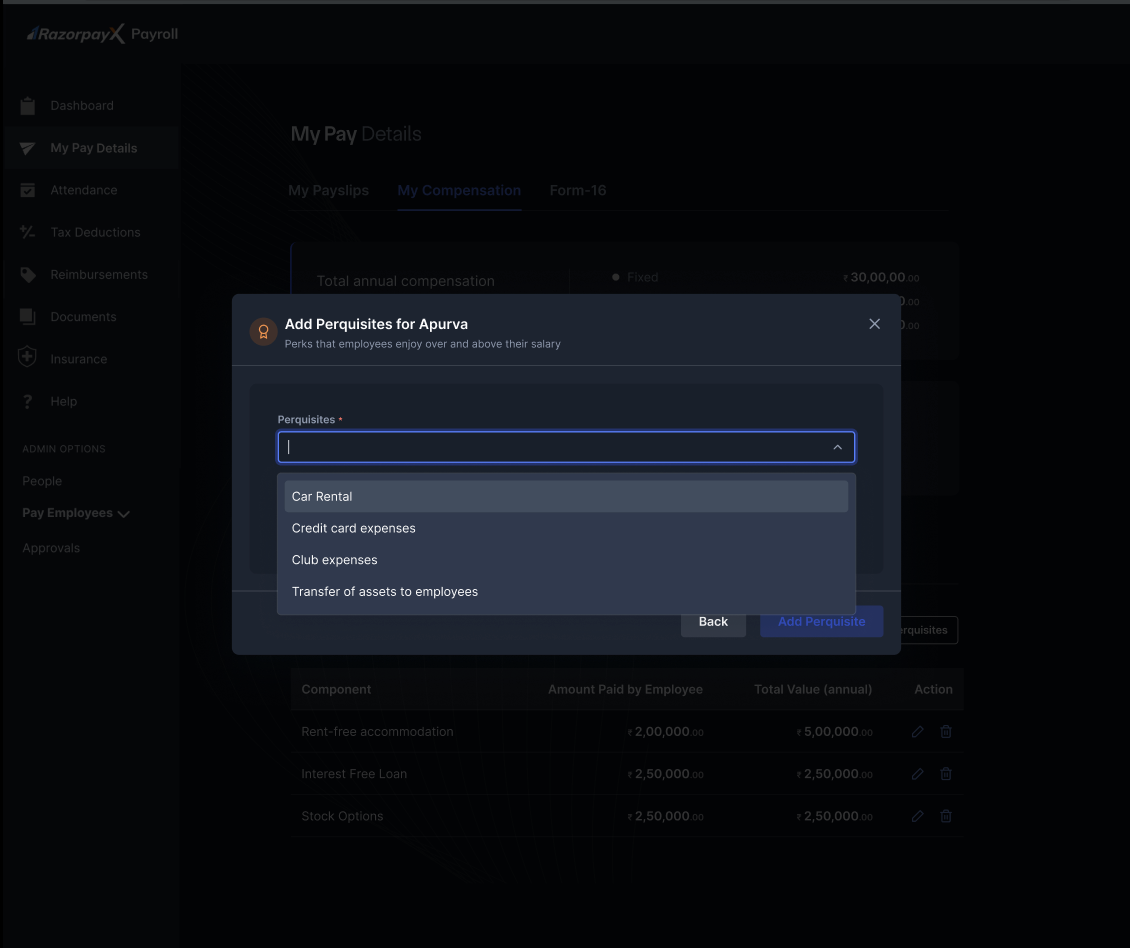
Task: Click the Rent-free accommodation cell
Action: 378,732
